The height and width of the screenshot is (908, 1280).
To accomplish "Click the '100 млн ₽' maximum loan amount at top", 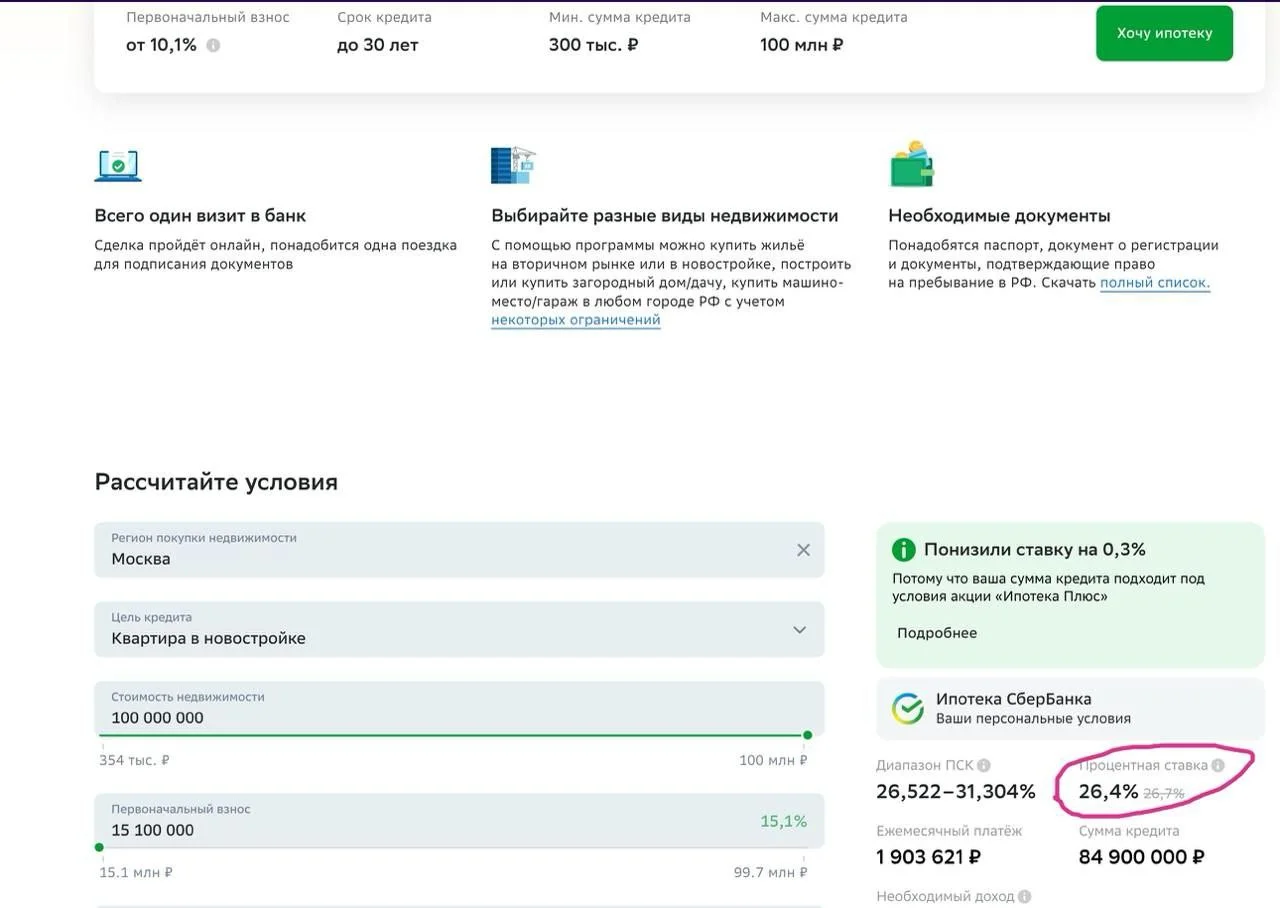I will pyautogui.click(x=802, y=45).
